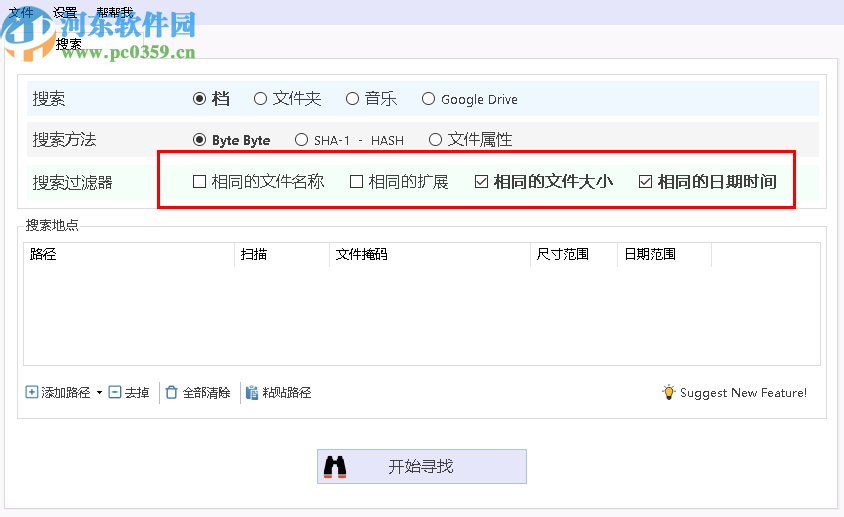The image size is (844, 517).
Task: Click the 日期范围 column header
Action: click(665, 254)
